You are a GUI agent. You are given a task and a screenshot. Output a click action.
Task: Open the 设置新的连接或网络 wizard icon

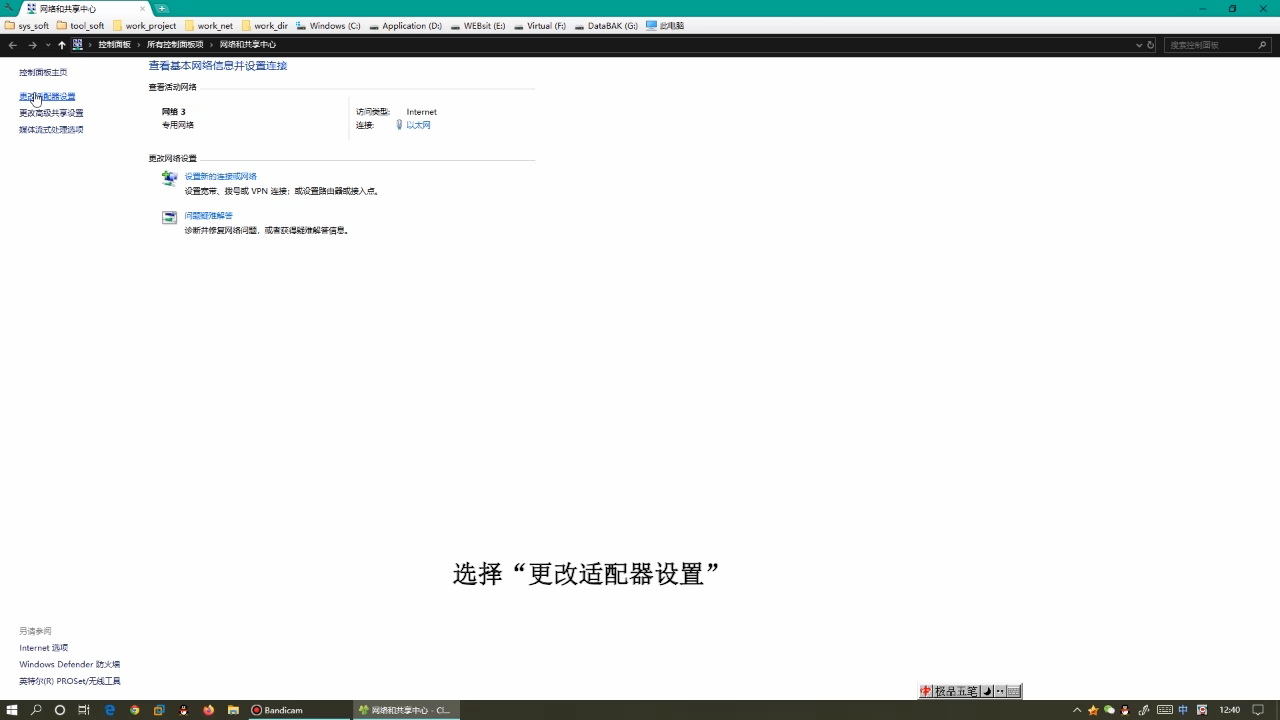click(169, 178)
